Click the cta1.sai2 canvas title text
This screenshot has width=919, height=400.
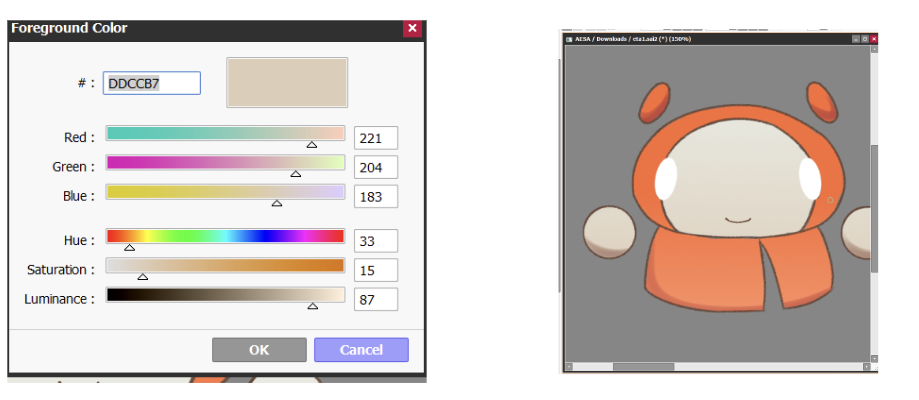click(x=633, y=39)
